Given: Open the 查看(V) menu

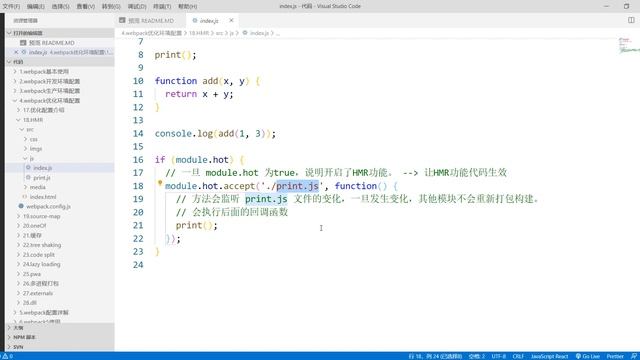Looking at the screenshot, I should 86,7.
